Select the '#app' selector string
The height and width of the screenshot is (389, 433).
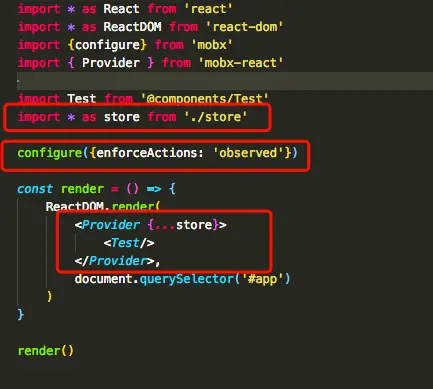click(x=262, y=279)
